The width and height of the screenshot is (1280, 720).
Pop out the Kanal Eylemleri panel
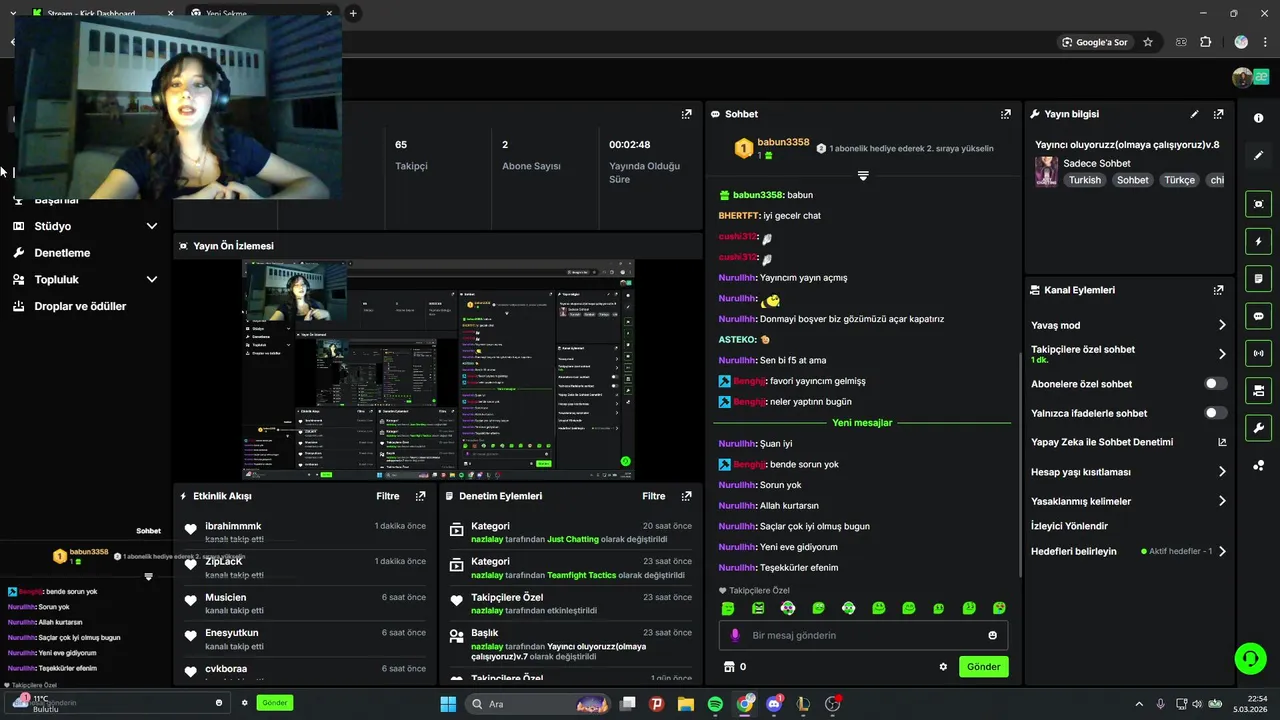click(1218, 290)
